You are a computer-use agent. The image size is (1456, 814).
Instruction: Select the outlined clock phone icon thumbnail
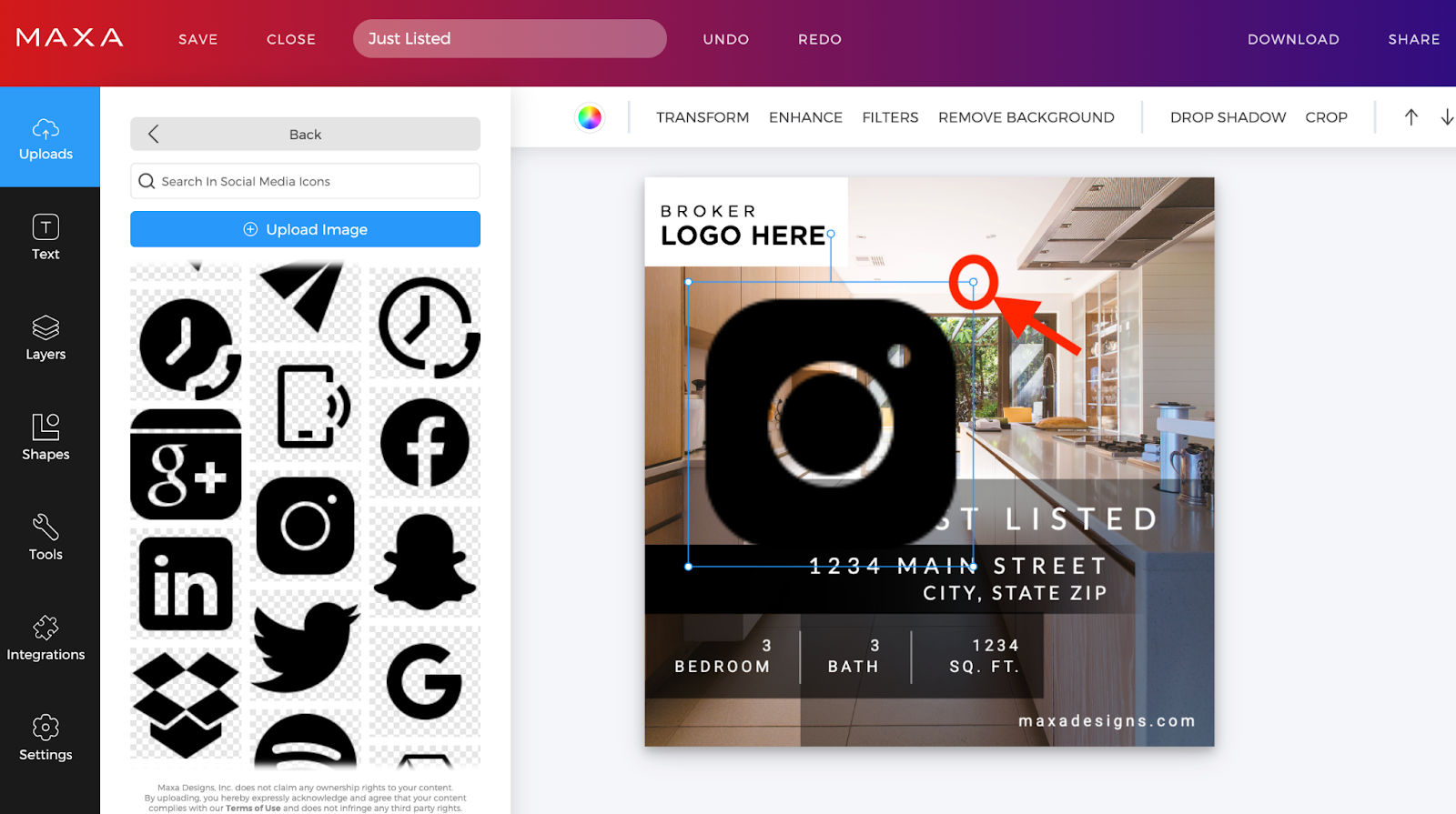point(425,323)
